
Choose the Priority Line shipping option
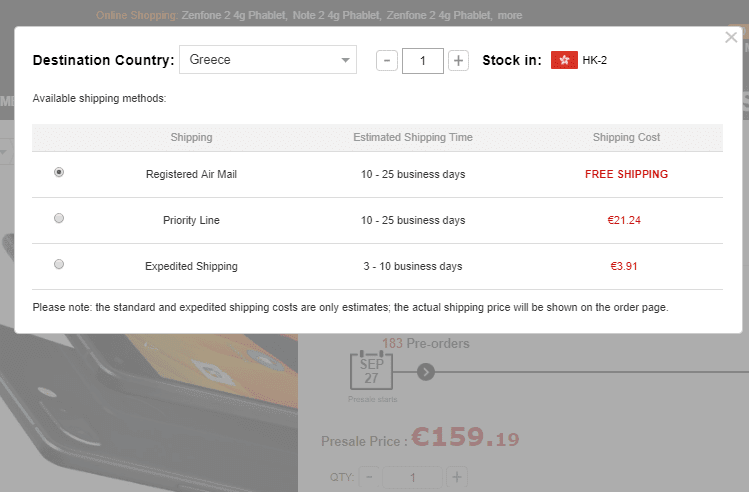coord(59,218)
